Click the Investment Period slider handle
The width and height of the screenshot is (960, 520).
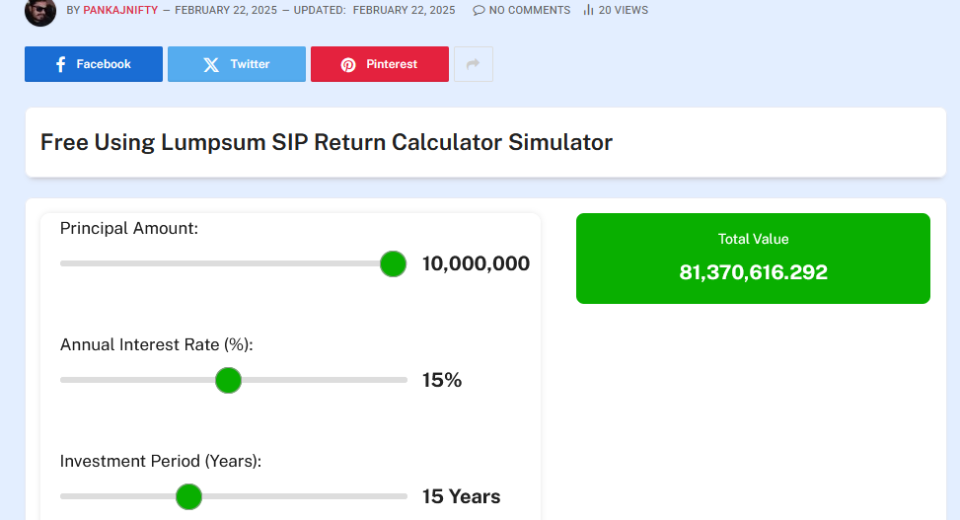[x=188, y=497]
